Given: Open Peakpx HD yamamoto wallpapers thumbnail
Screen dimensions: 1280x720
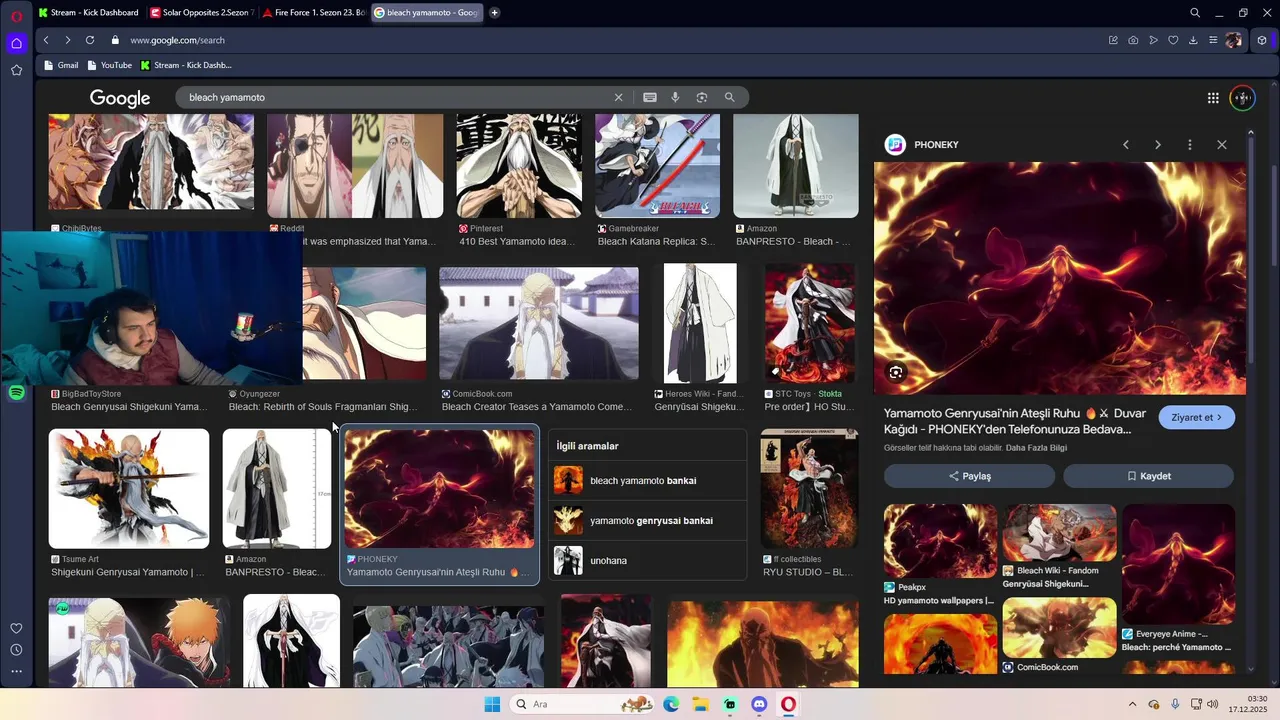Looking at the screenshot, I should click(x=940, y=541).
